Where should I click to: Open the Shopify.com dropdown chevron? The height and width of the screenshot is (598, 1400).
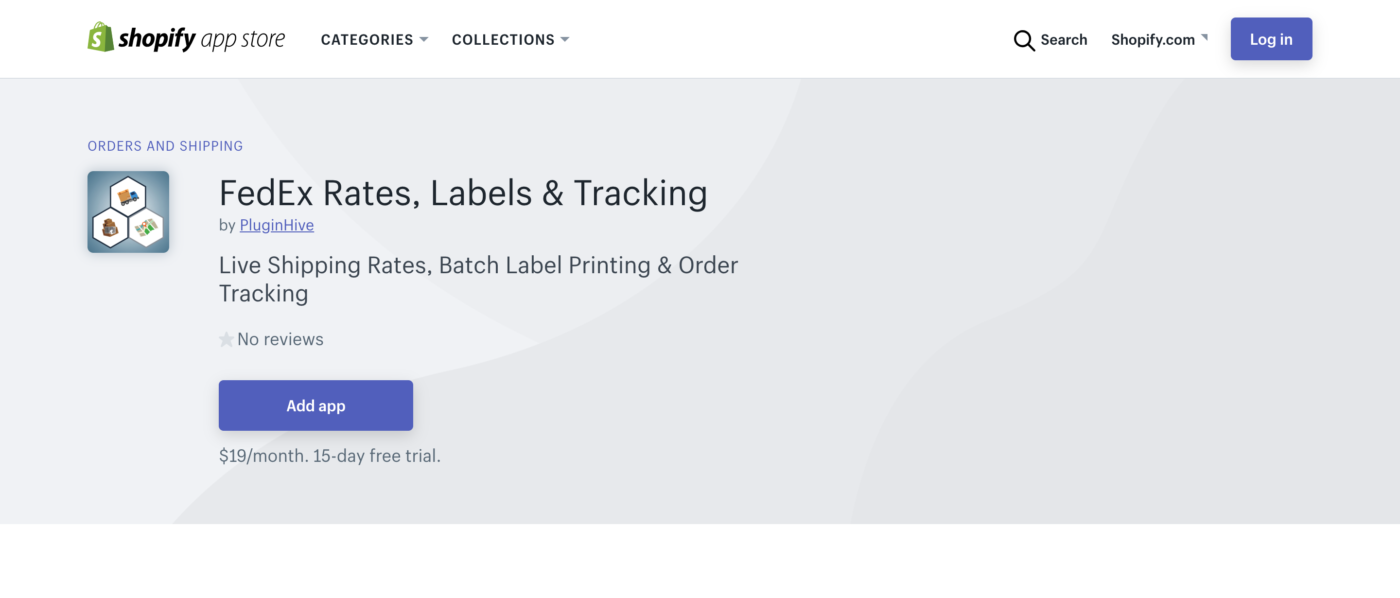1207,36
